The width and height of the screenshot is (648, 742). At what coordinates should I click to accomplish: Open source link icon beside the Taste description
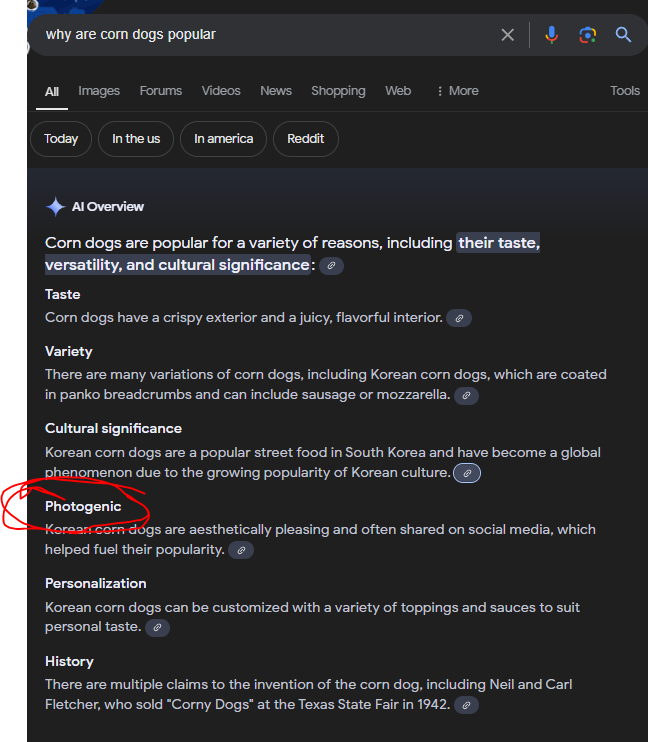459,318
